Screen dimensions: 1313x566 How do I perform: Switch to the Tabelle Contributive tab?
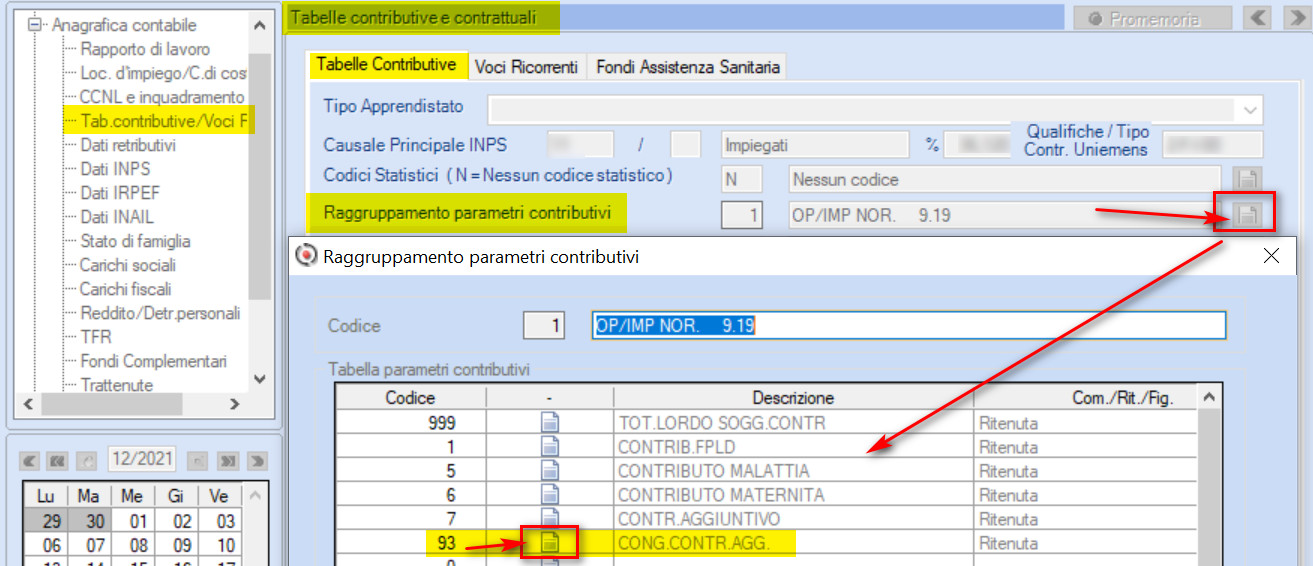point(386,65)
